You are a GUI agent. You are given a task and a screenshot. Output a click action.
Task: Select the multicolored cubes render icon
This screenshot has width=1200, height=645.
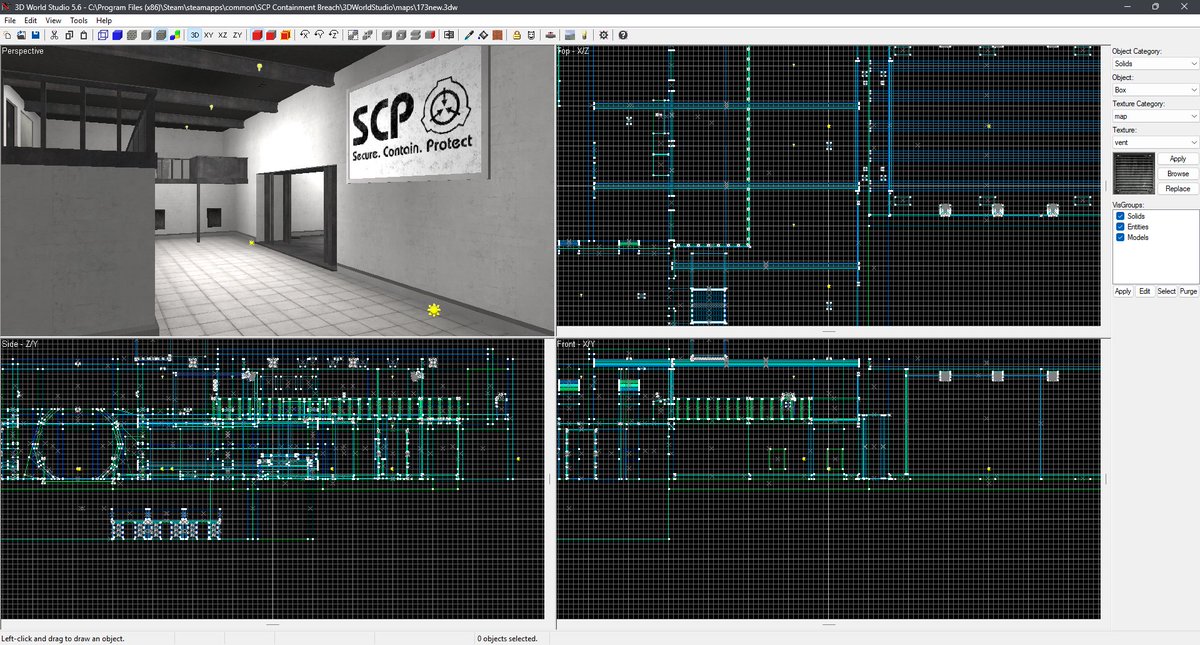pos(174,35)
